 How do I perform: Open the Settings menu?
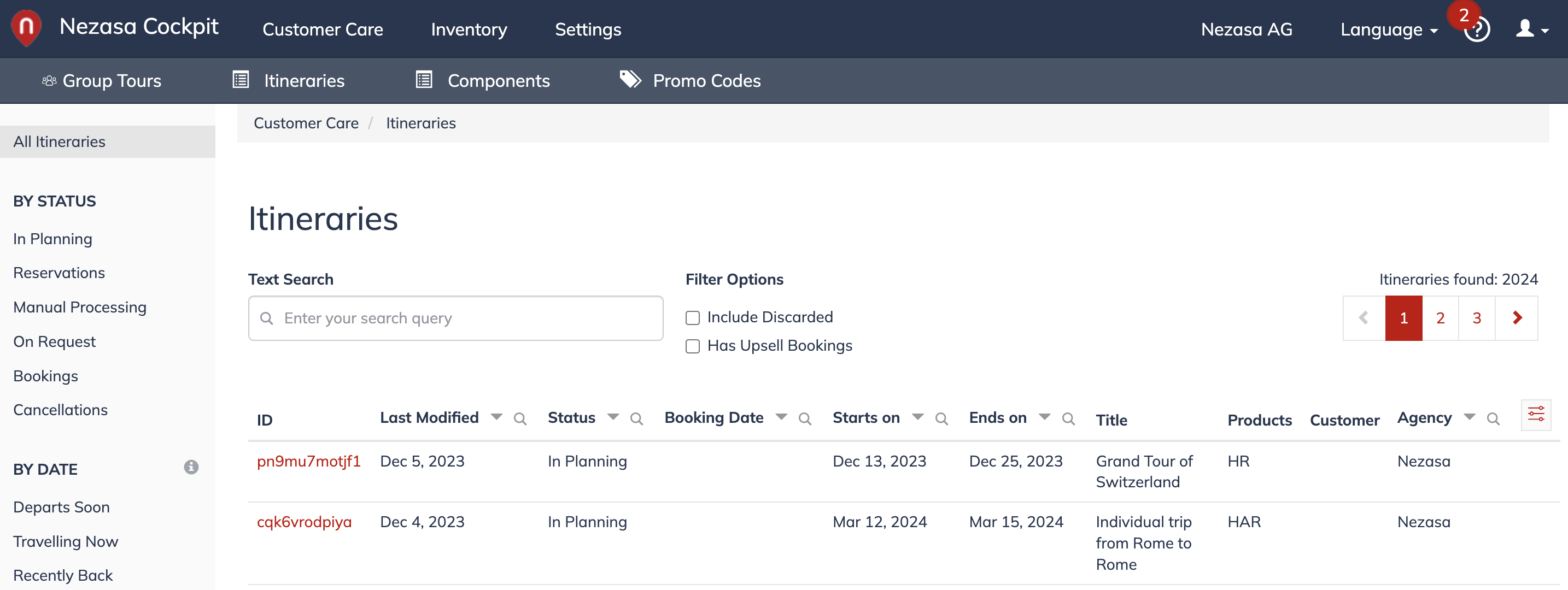point(588,29)
